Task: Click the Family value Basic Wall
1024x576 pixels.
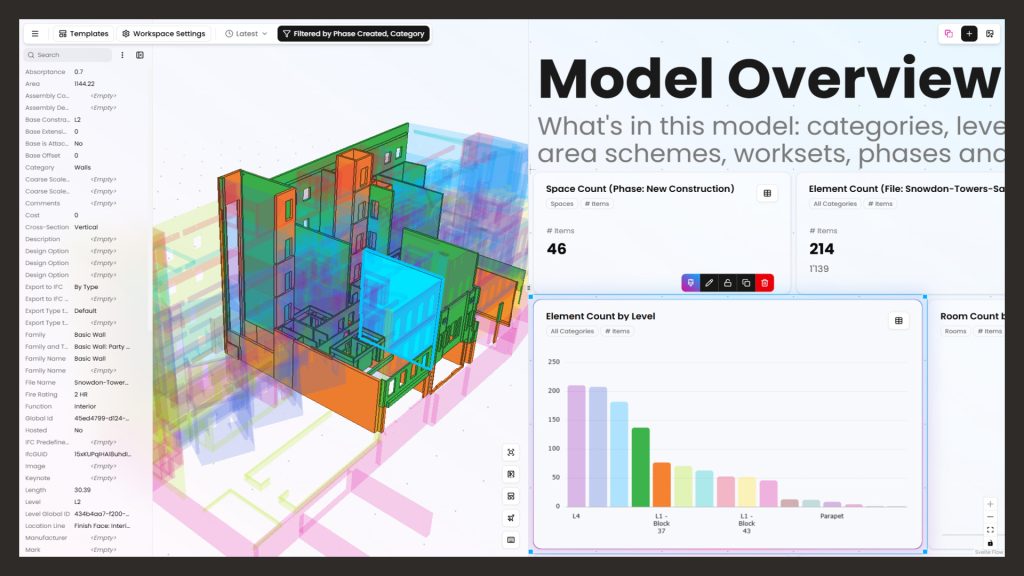Action: point(89,334)
